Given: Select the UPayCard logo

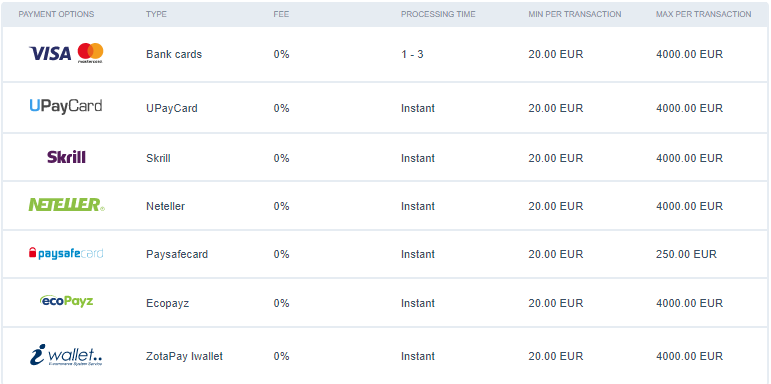Looking at the screenshot, I should tap(66, 107).
